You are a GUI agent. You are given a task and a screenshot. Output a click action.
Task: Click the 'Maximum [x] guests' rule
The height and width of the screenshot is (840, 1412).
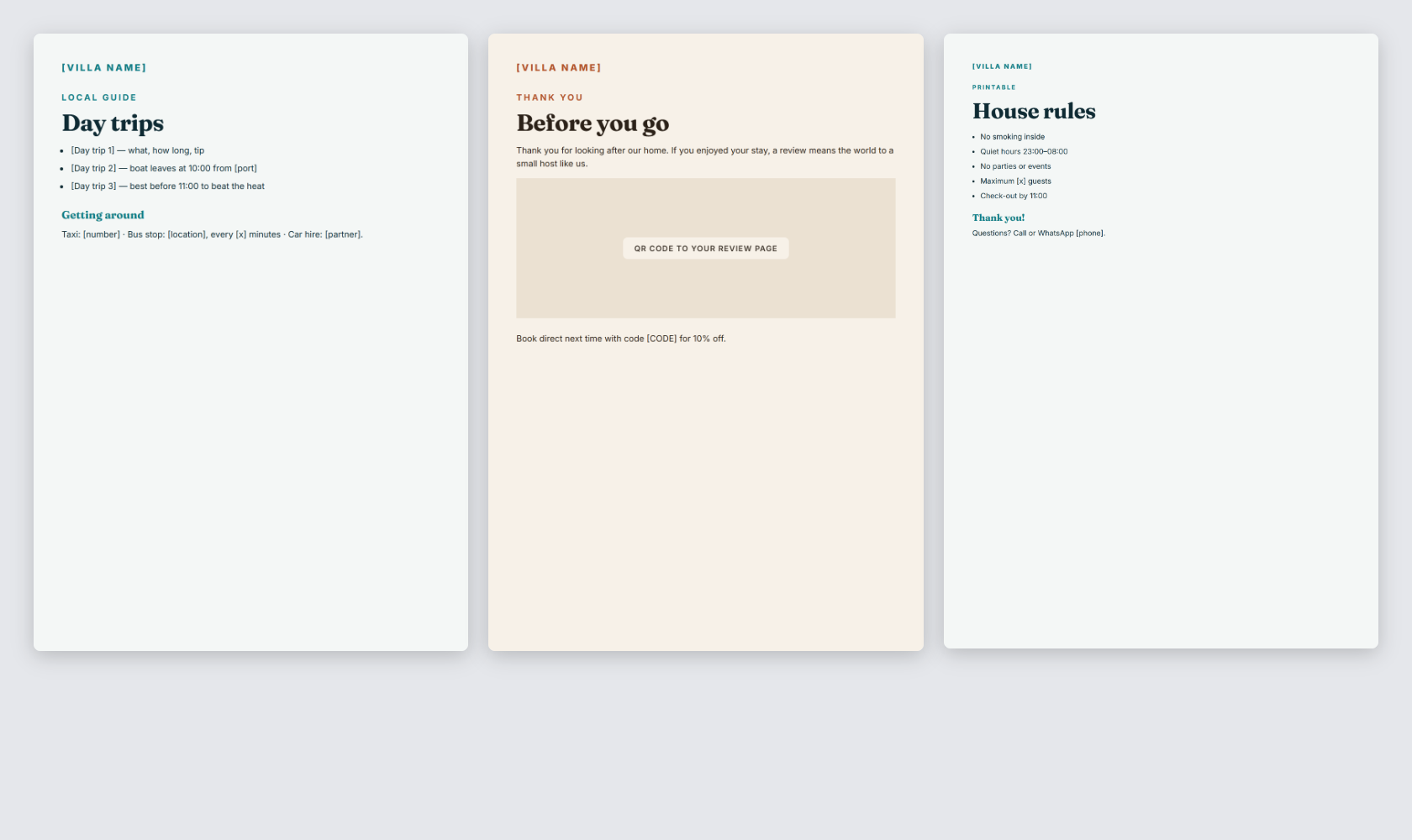coord(1015,181)
